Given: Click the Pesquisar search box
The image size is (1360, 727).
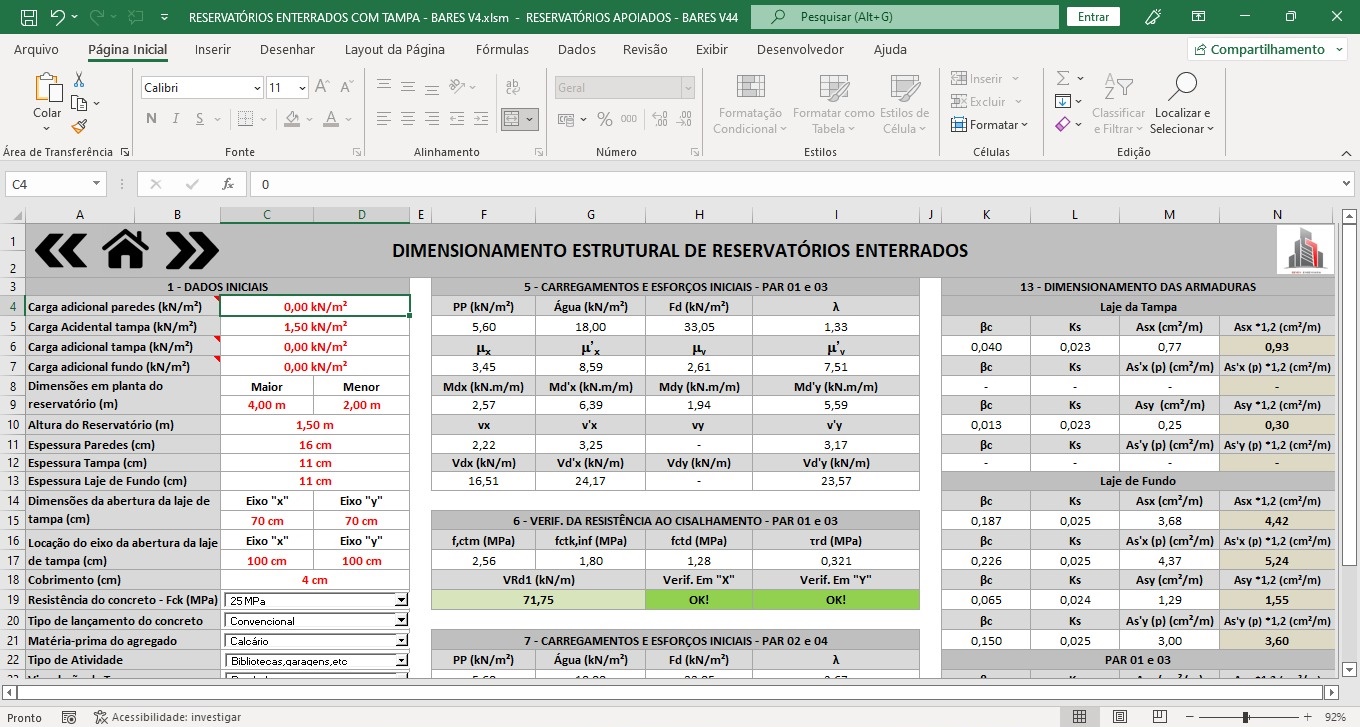Looking at the screenshot, I should [x=904, y=17].
